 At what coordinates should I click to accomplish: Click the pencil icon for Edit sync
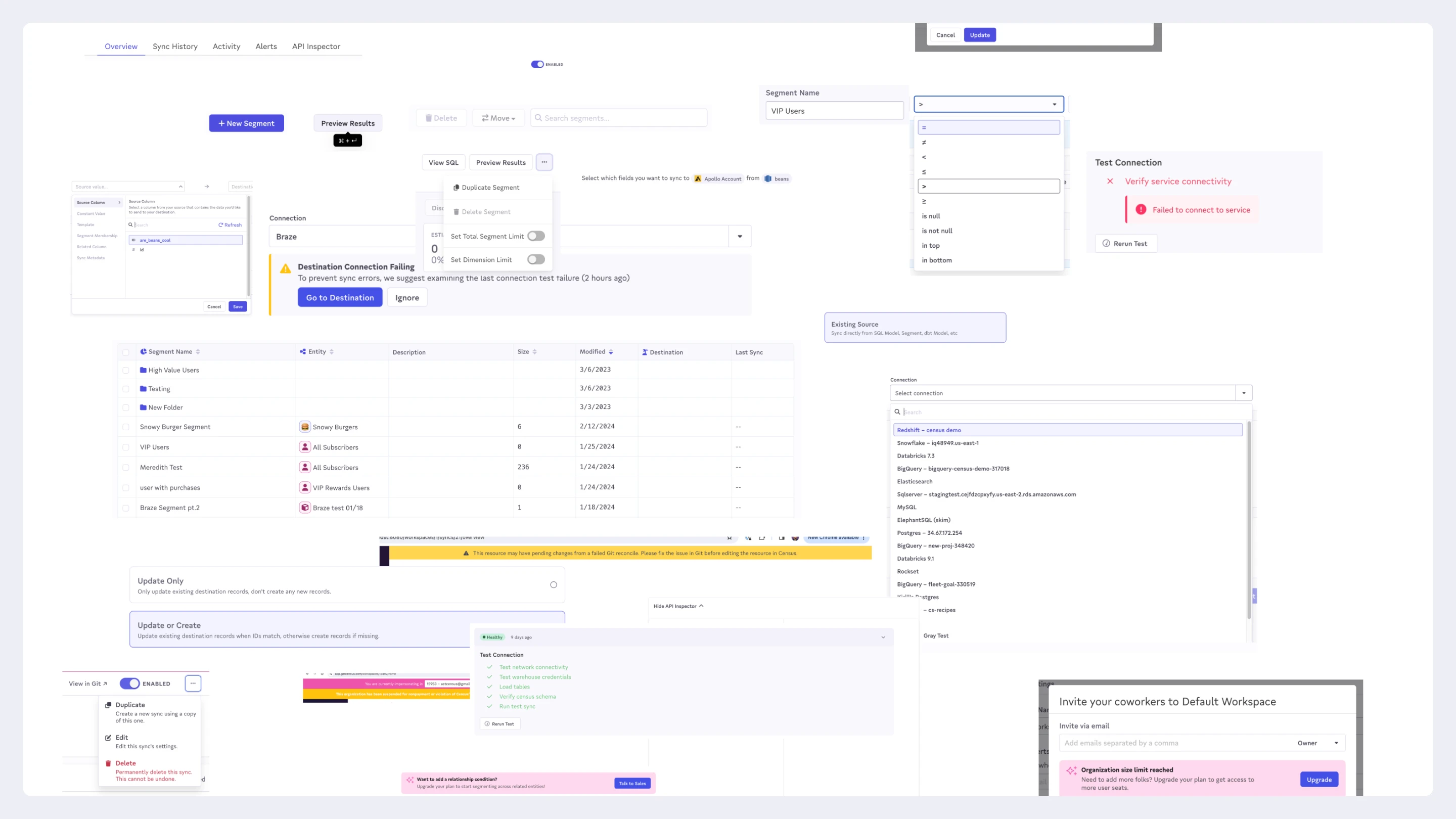point(108,738)
